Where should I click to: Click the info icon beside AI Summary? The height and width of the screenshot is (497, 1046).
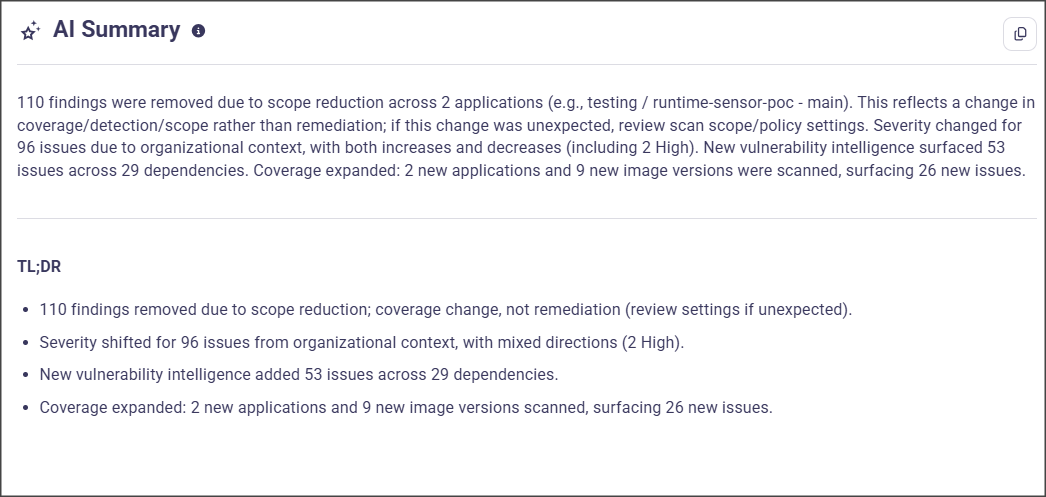[198, 31]
